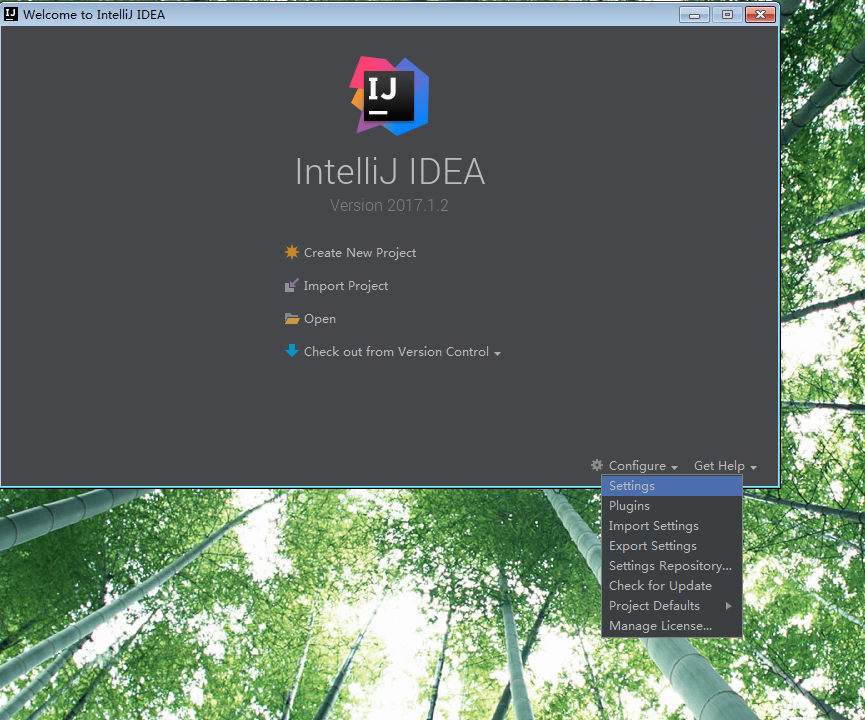Click the Open folder icon
This screenshot has width=865, height=720.
point(291,318)
